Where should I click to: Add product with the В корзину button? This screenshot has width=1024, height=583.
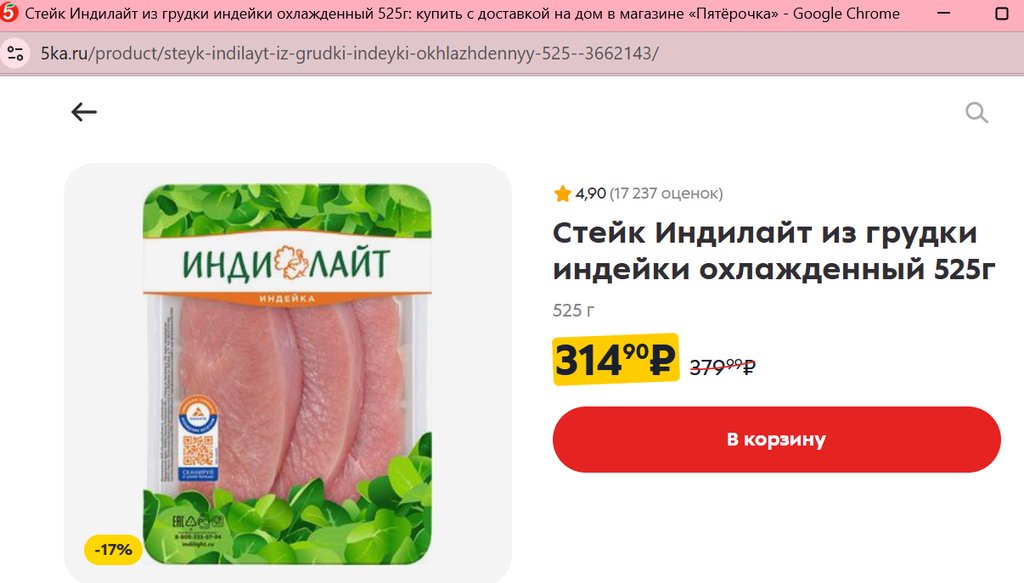click(776, 439)
